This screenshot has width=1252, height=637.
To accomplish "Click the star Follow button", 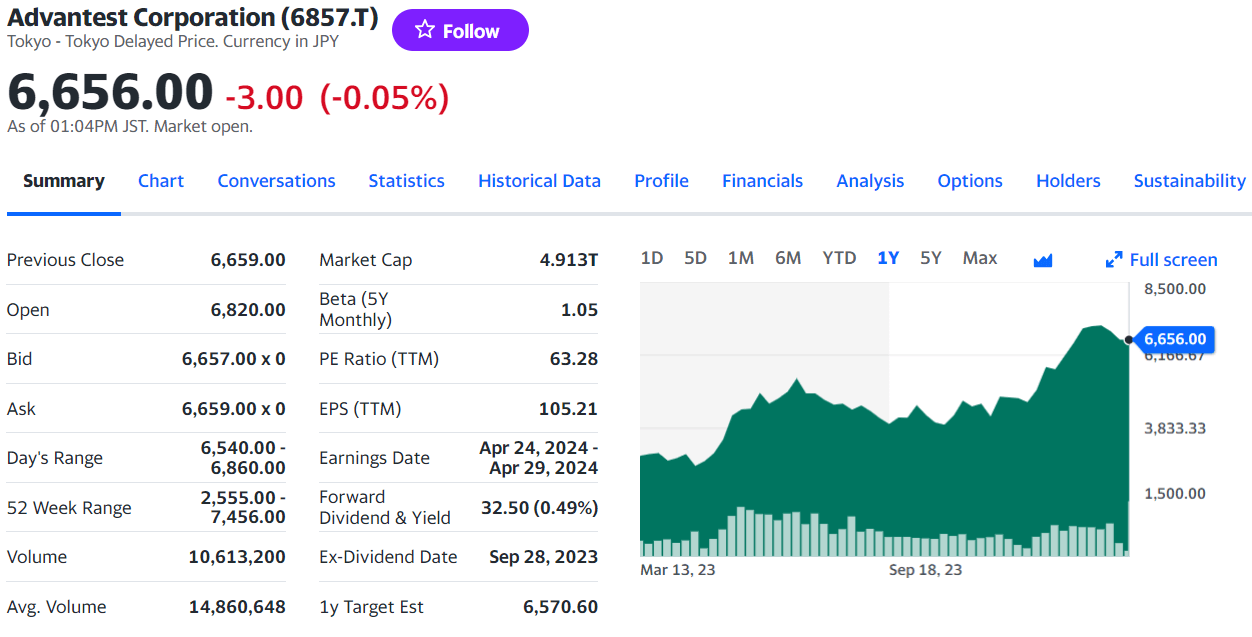I will [460, 31].
